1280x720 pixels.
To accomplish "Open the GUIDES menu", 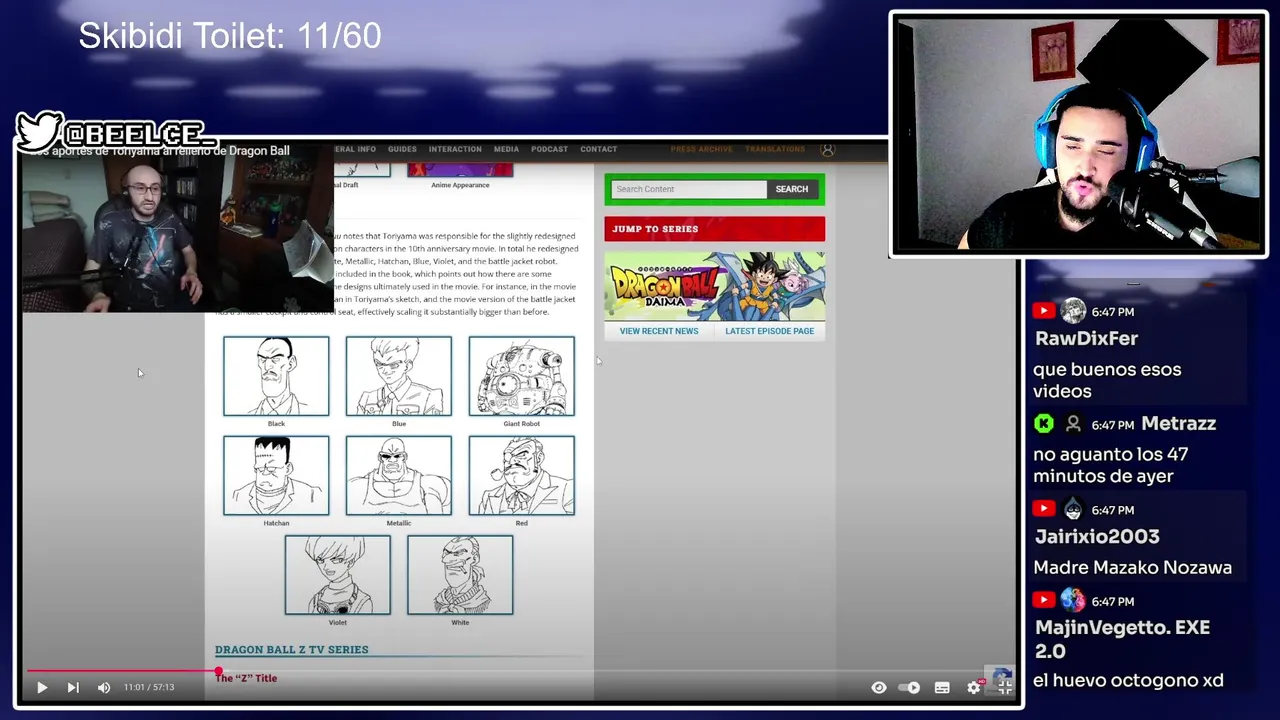I will pyautogui.click(x=402, y=149).
